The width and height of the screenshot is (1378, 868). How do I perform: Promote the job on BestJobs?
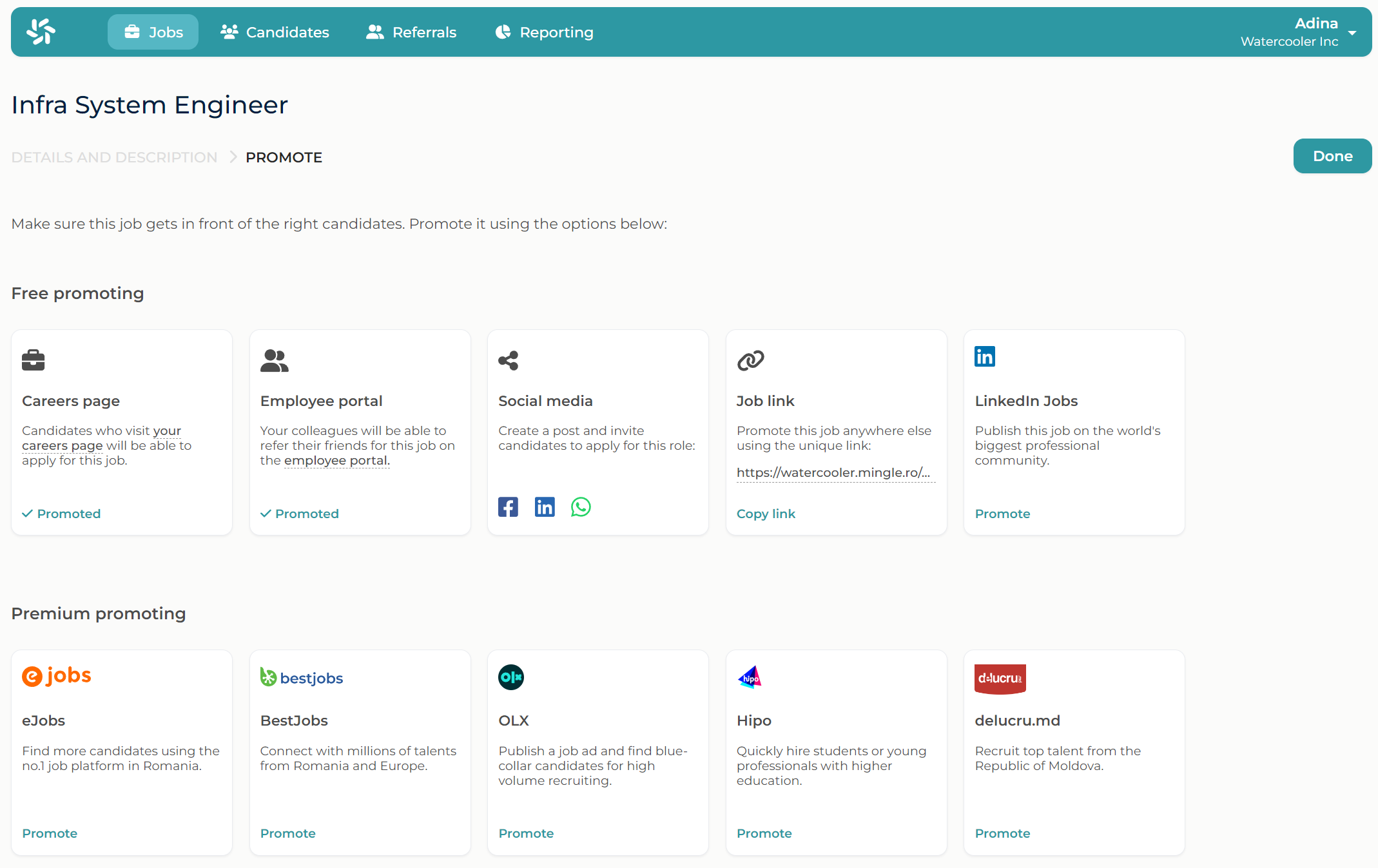pos(287,833)
